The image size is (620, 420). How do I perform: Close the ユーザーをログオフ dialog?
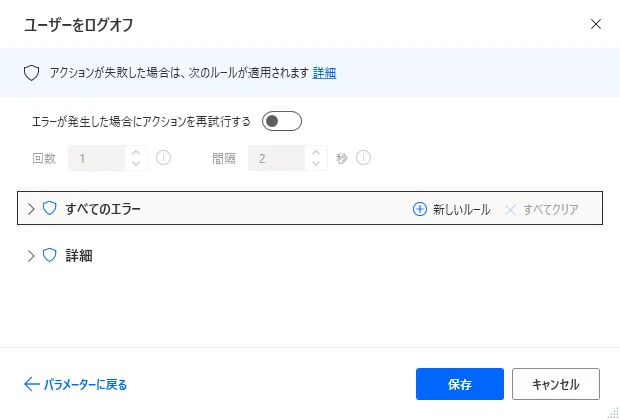point(596,24)
